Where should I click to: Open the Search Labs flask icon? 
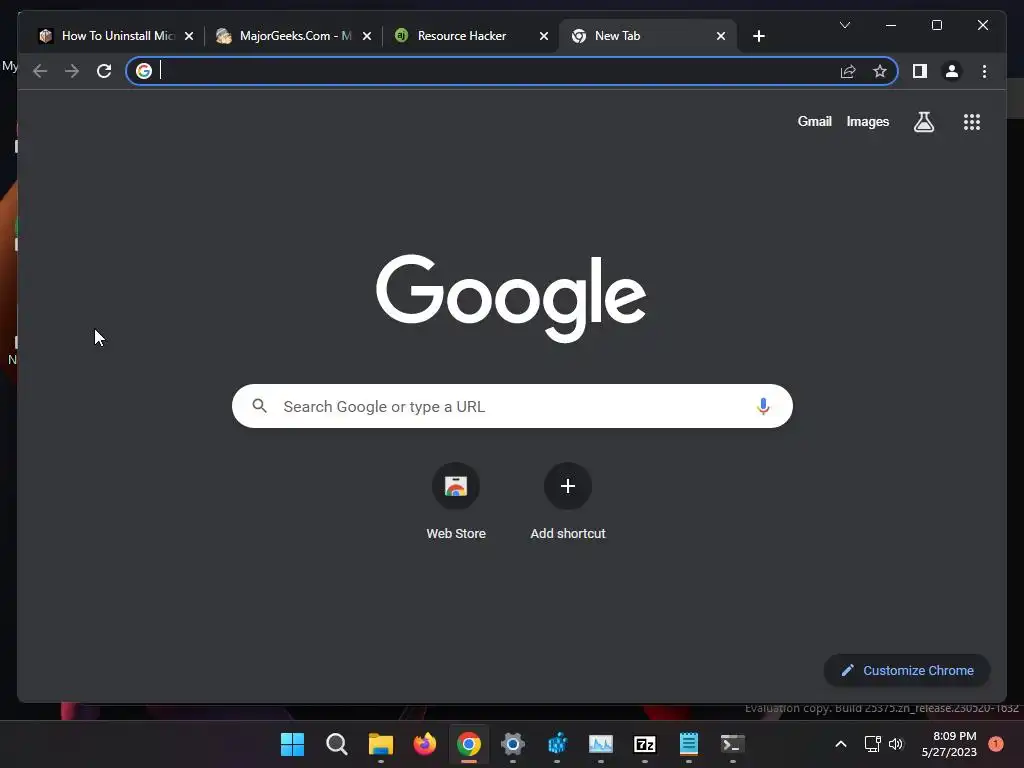[x=923, y=121]
